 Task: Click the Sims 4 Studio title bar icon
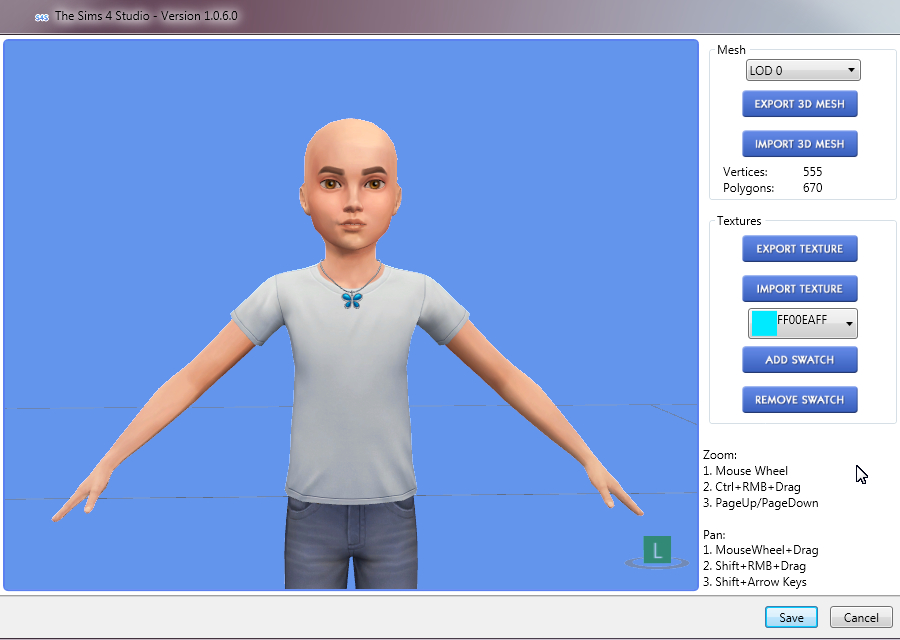pos(41,17)
